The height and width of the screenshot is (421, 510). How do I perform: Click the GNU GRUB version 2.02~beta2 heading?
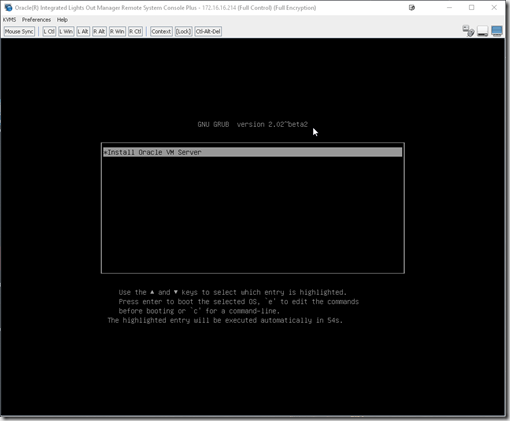pos(253,124)
